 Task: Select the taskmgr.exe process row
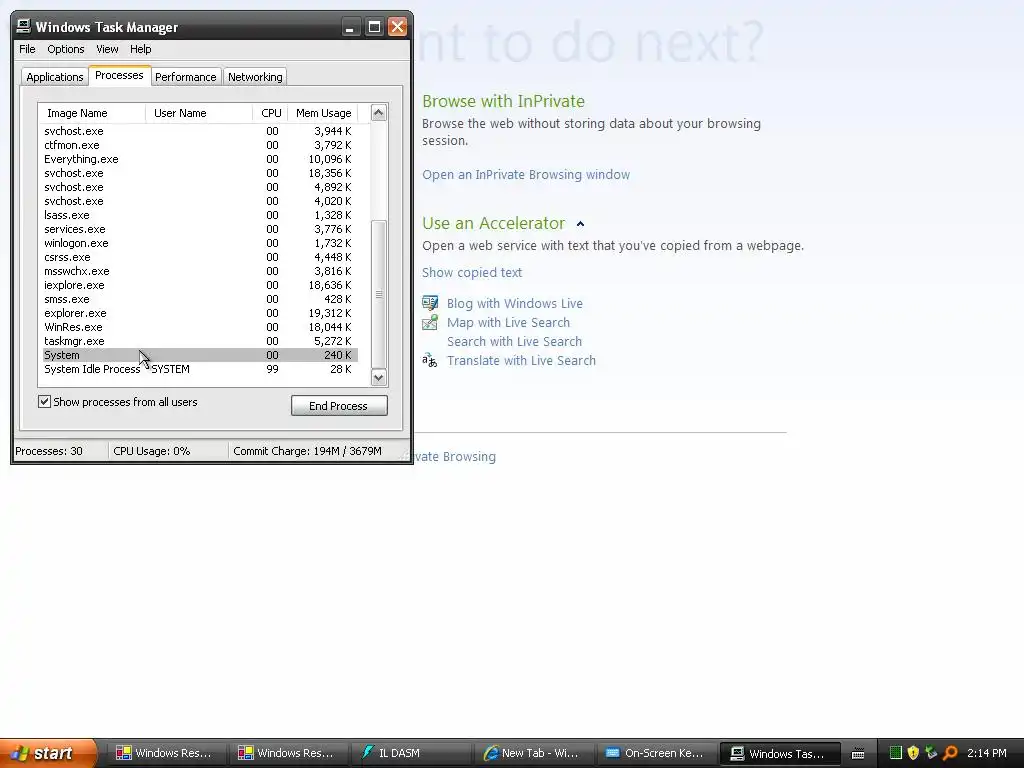tap(200, 341)
